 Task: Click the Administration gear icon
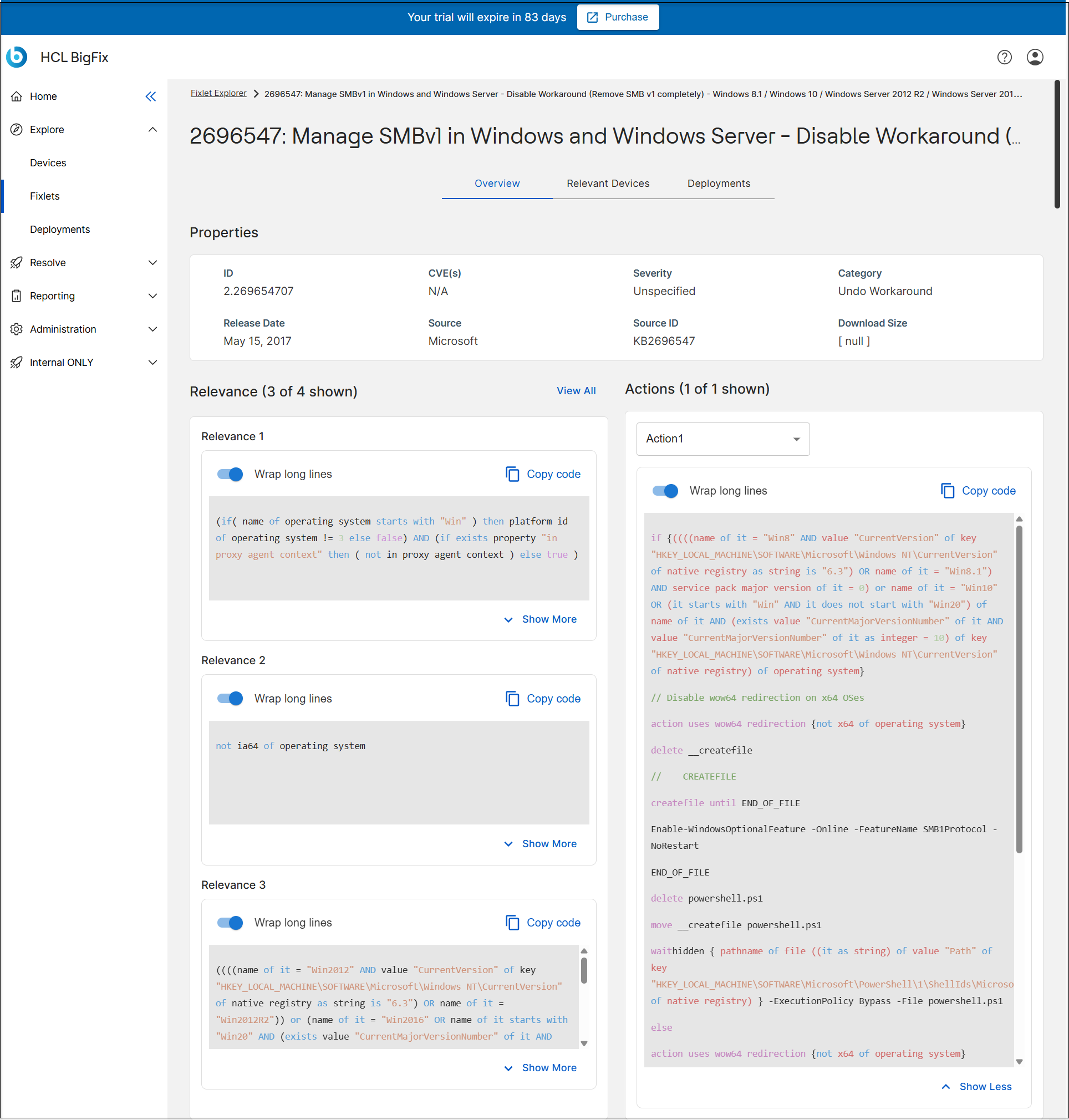point(17,329)
